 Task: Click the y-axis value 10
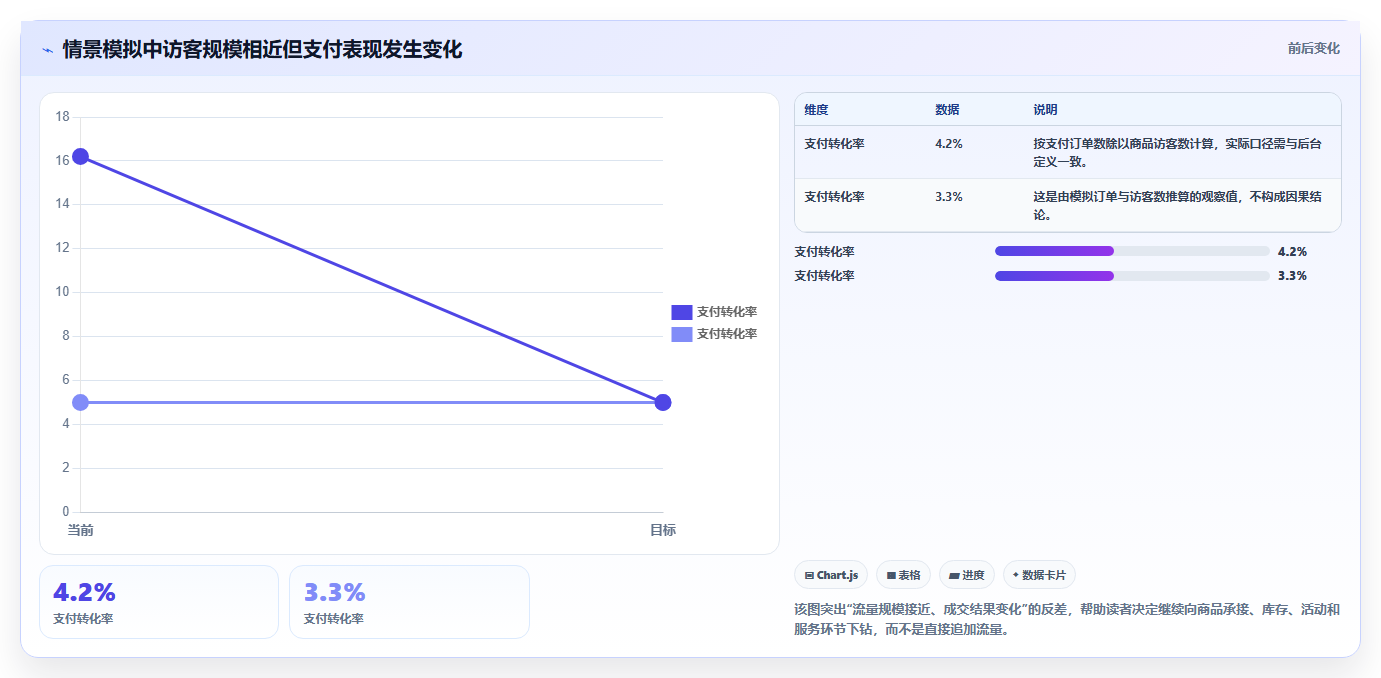point(62,292)
